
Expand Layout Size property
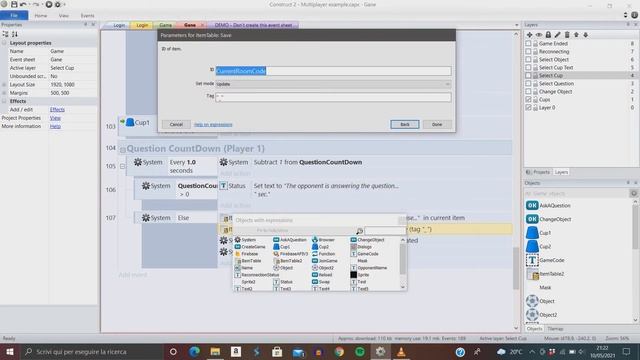(4, 84)
